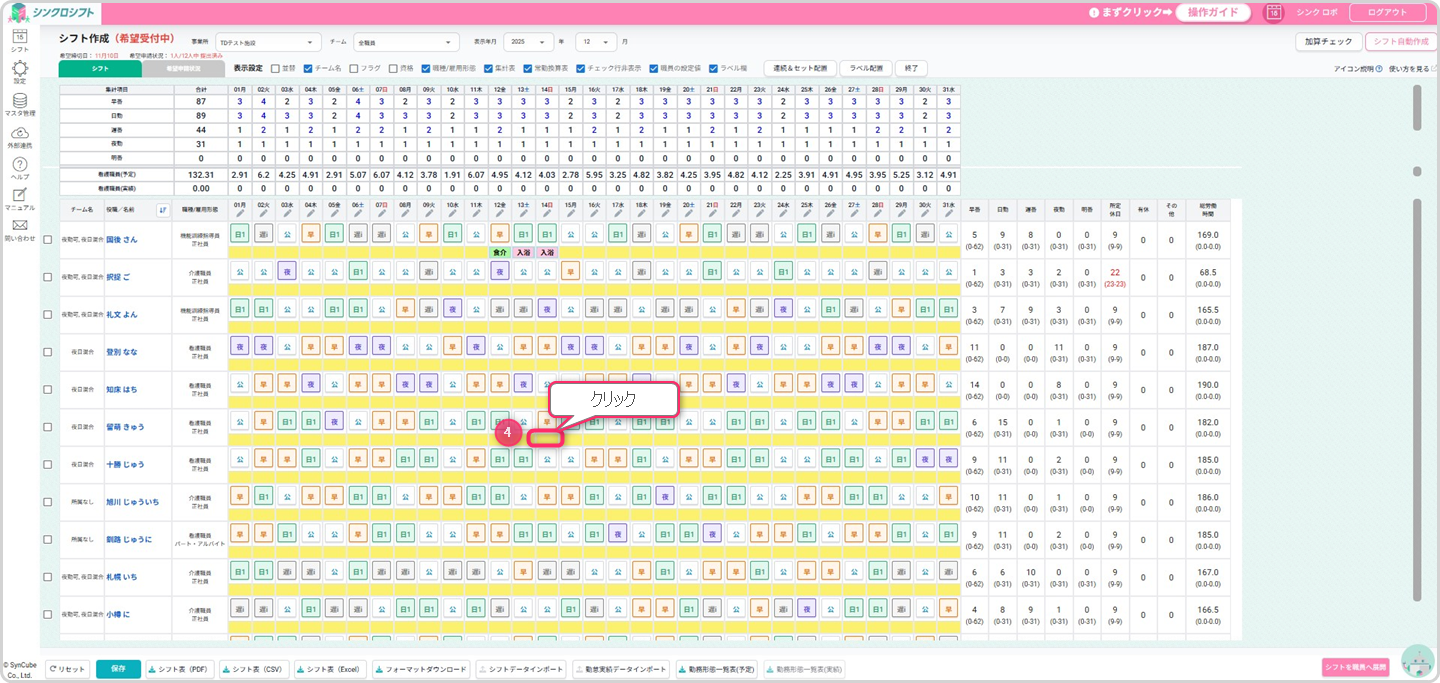Click the 外部連携 cloud icon

coord(19,133)
